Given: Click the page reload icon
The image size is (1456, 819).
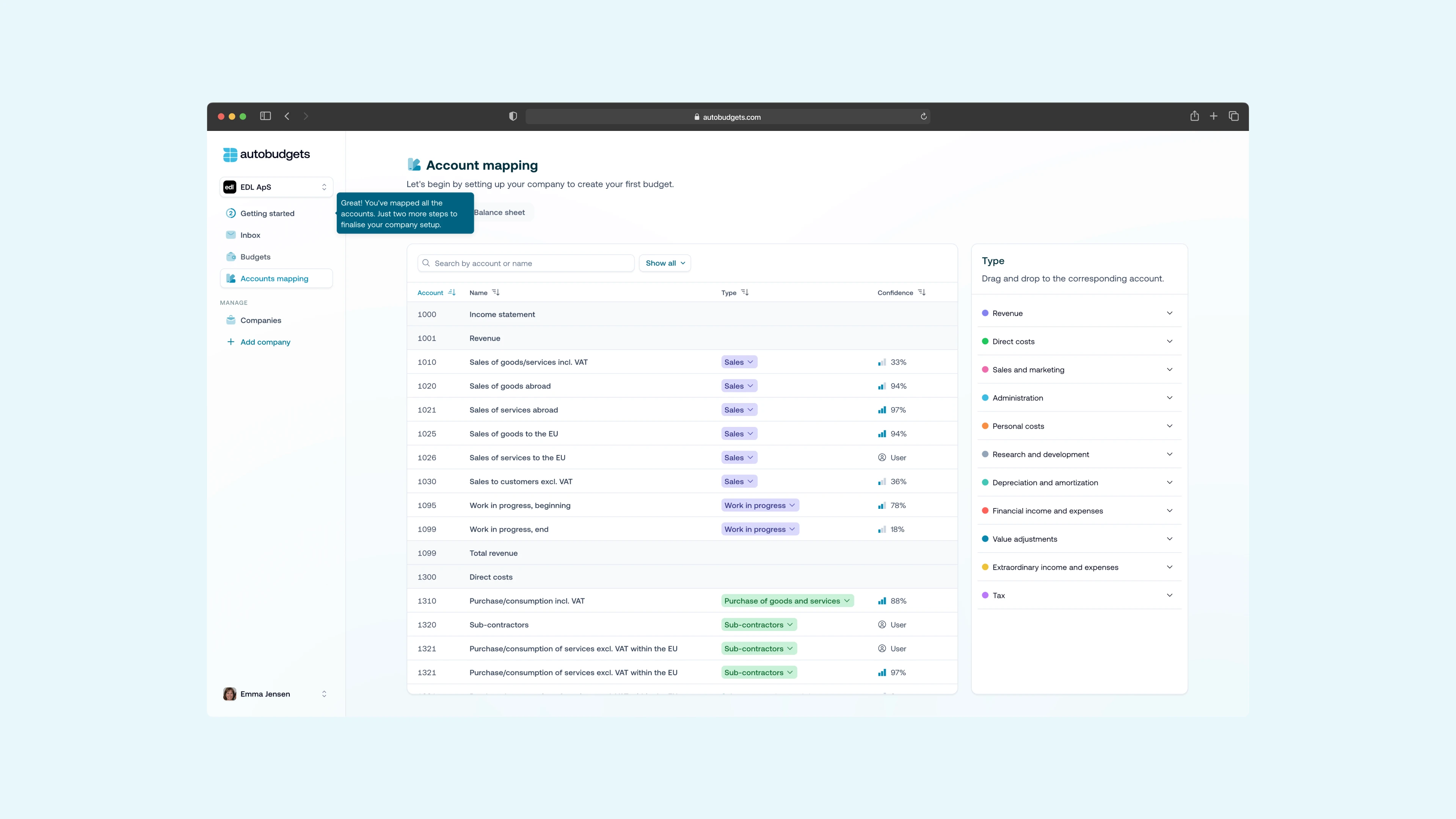Looking at the screenshot, I should coord(924,116).
